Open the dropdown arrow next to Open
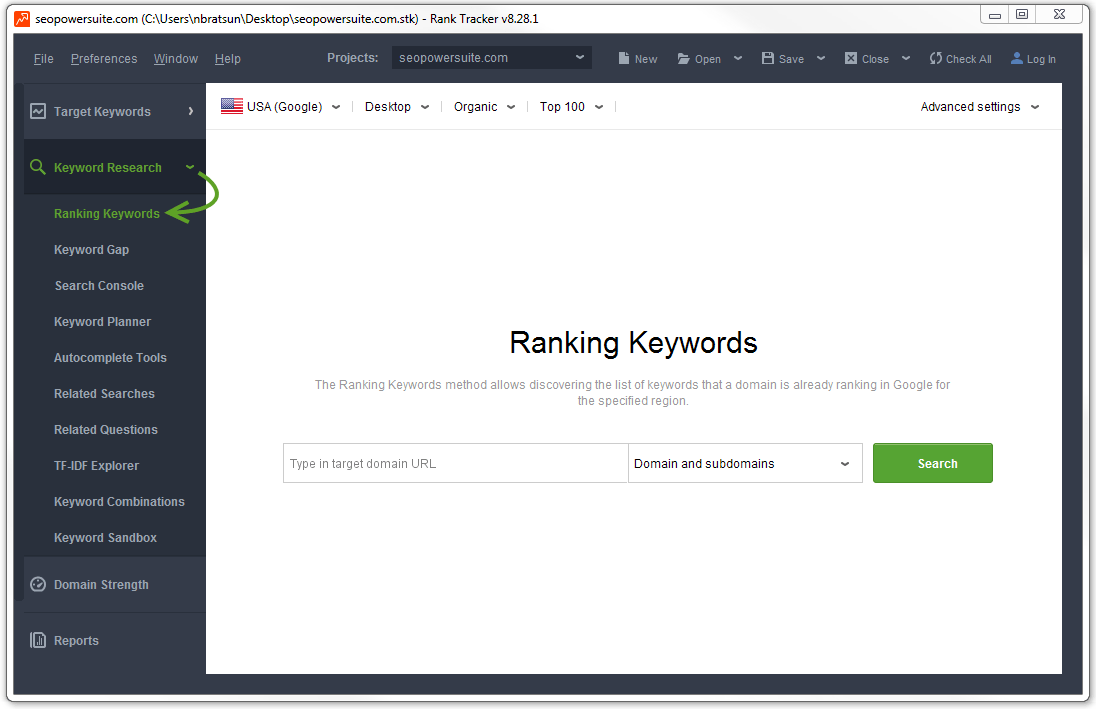 click(x=737, y=59)
